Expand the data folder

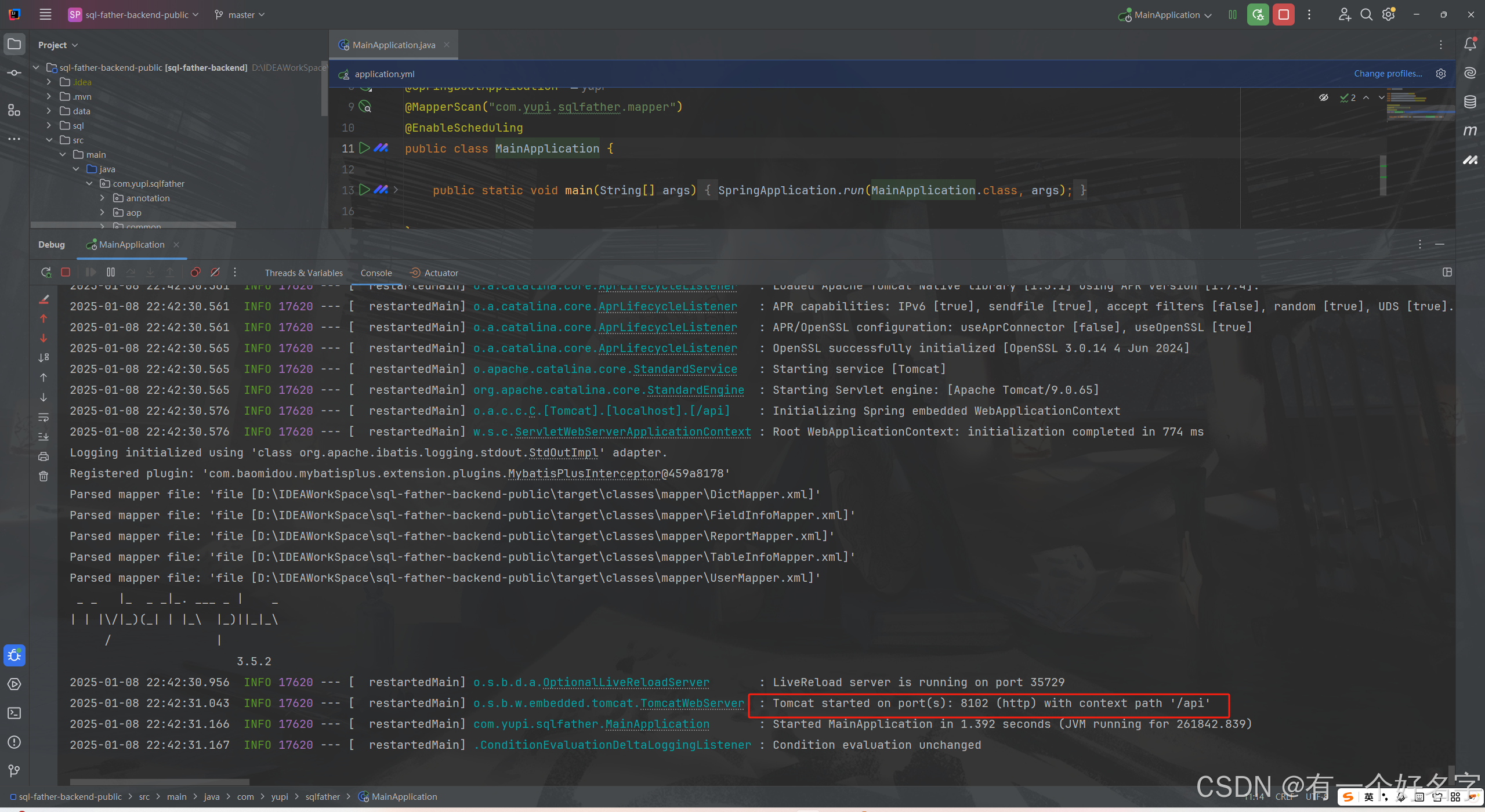pos(49,111)
